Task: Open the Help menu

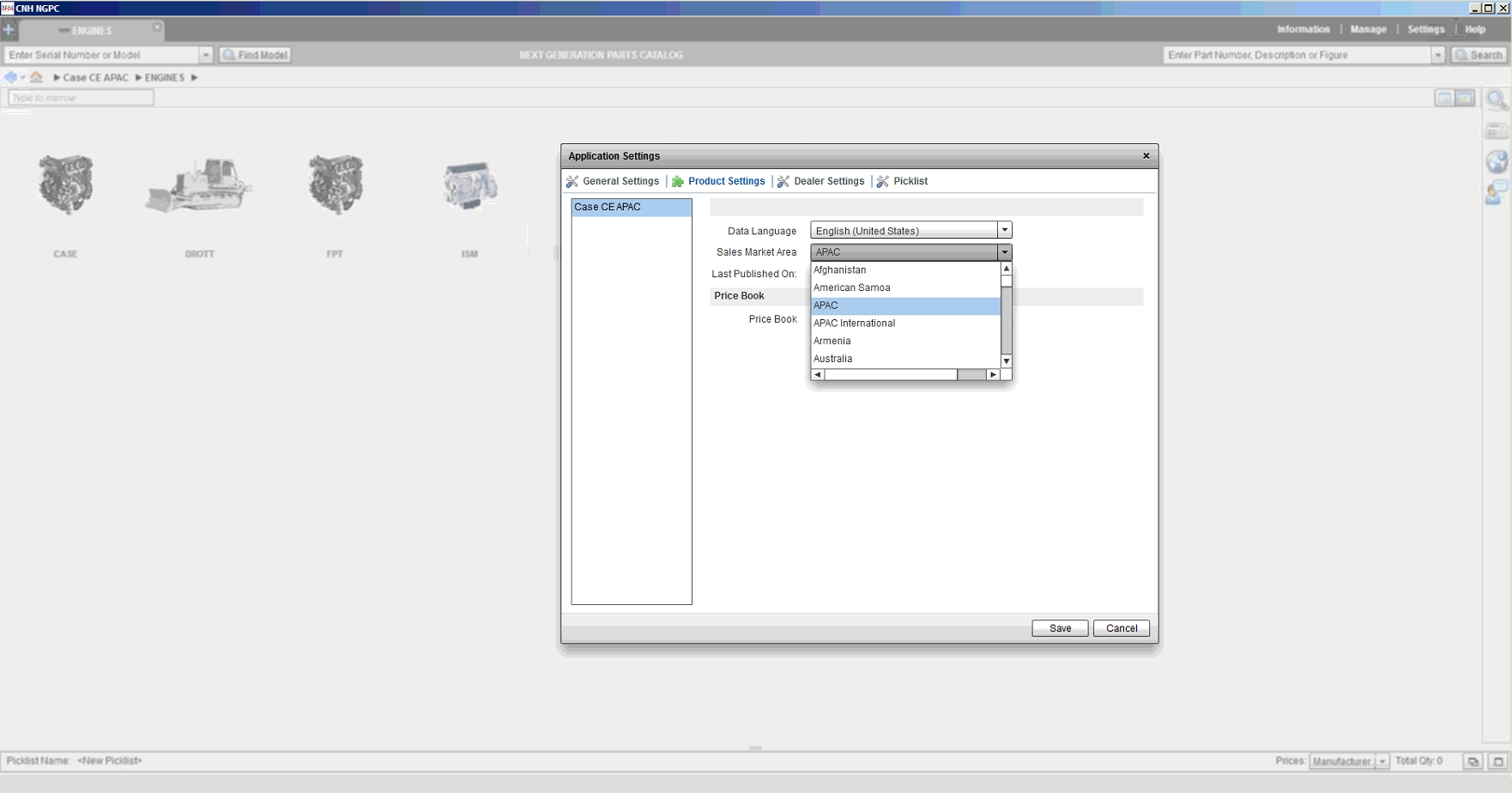Action: pos(1475,29)
